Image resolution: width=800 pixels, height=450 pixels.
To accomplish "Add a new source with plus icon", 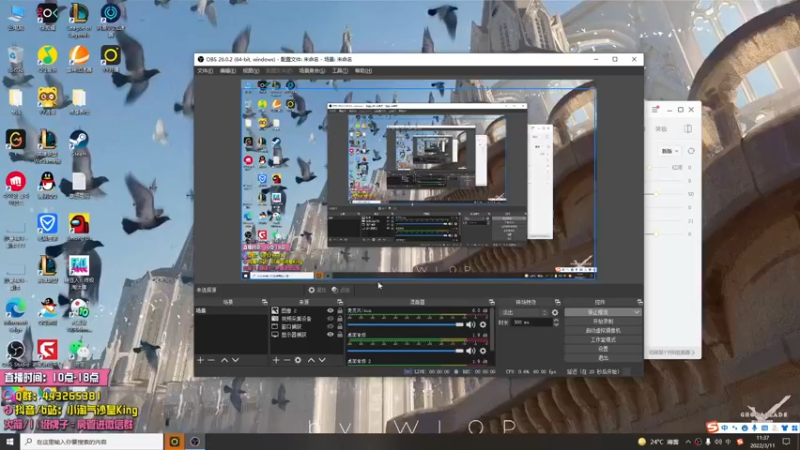I will pos(276,360).
